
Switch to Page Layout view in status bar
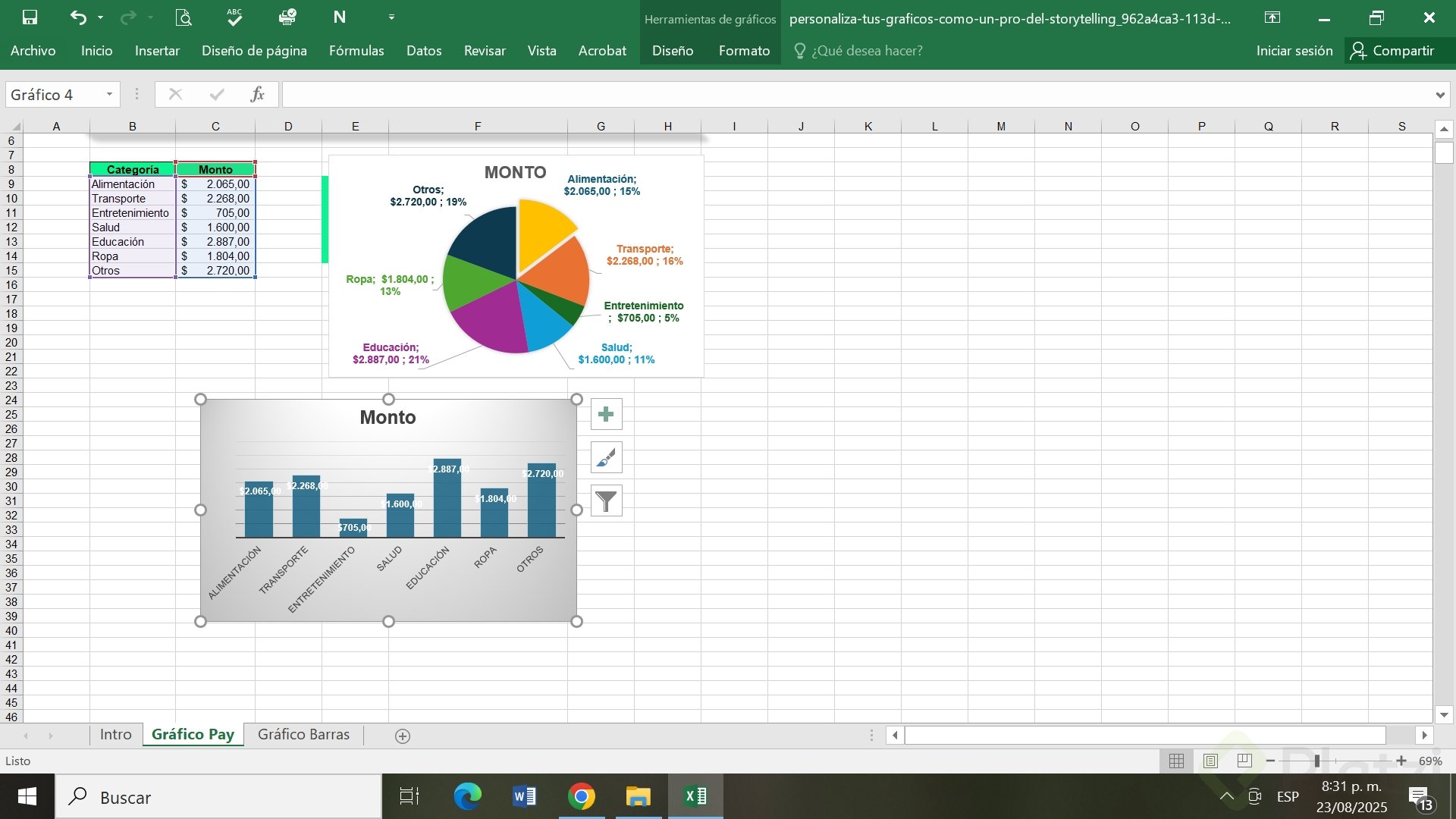[x=1210, y=761]
